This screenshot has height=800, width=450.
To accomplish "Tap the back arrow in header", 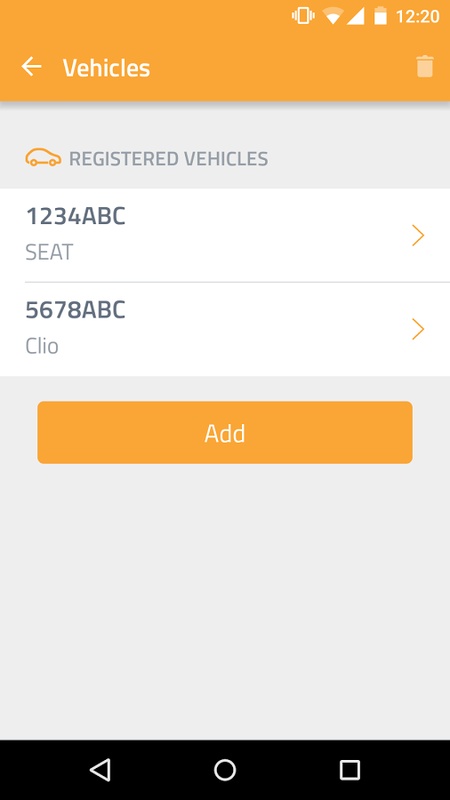I will click(31, 67).
